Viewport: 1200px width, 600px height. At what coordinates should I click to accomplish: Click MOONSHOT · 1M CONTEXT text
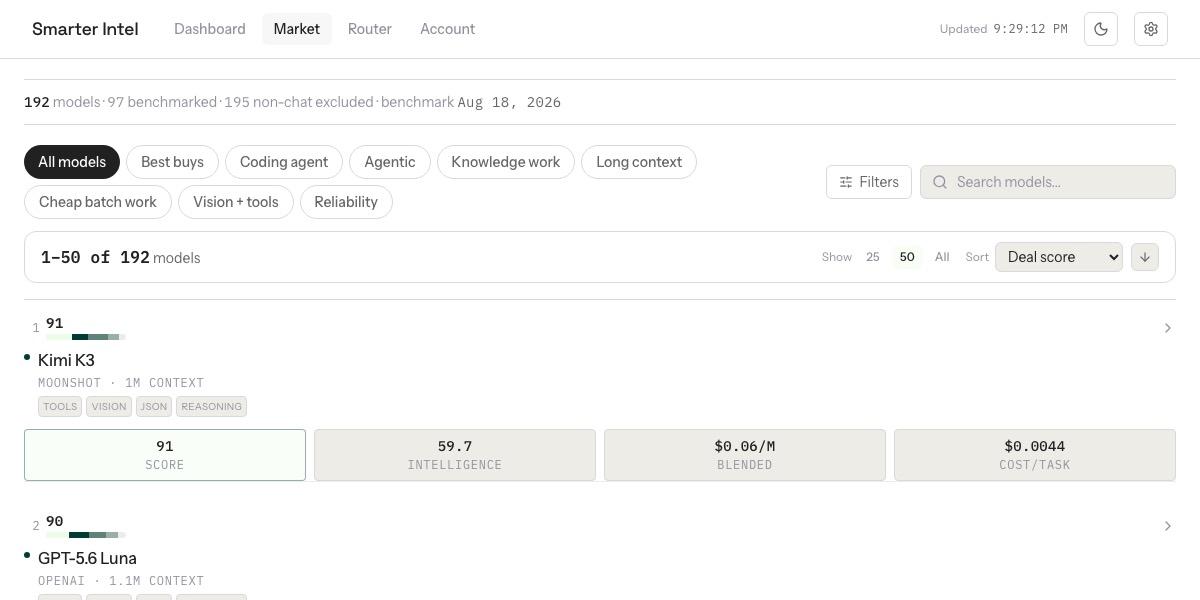coord(121,383)
